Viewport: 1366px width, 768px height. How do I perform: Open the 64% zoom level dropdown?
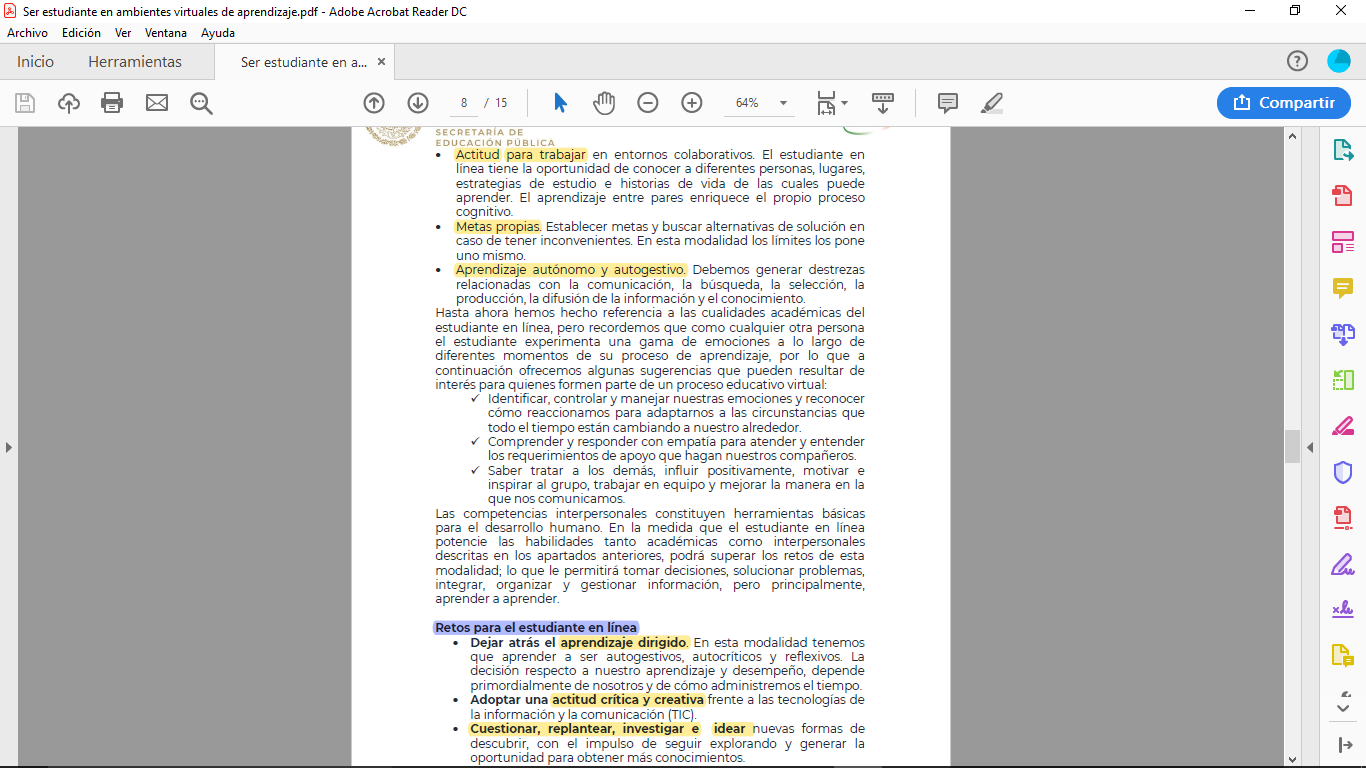point(783,103)
